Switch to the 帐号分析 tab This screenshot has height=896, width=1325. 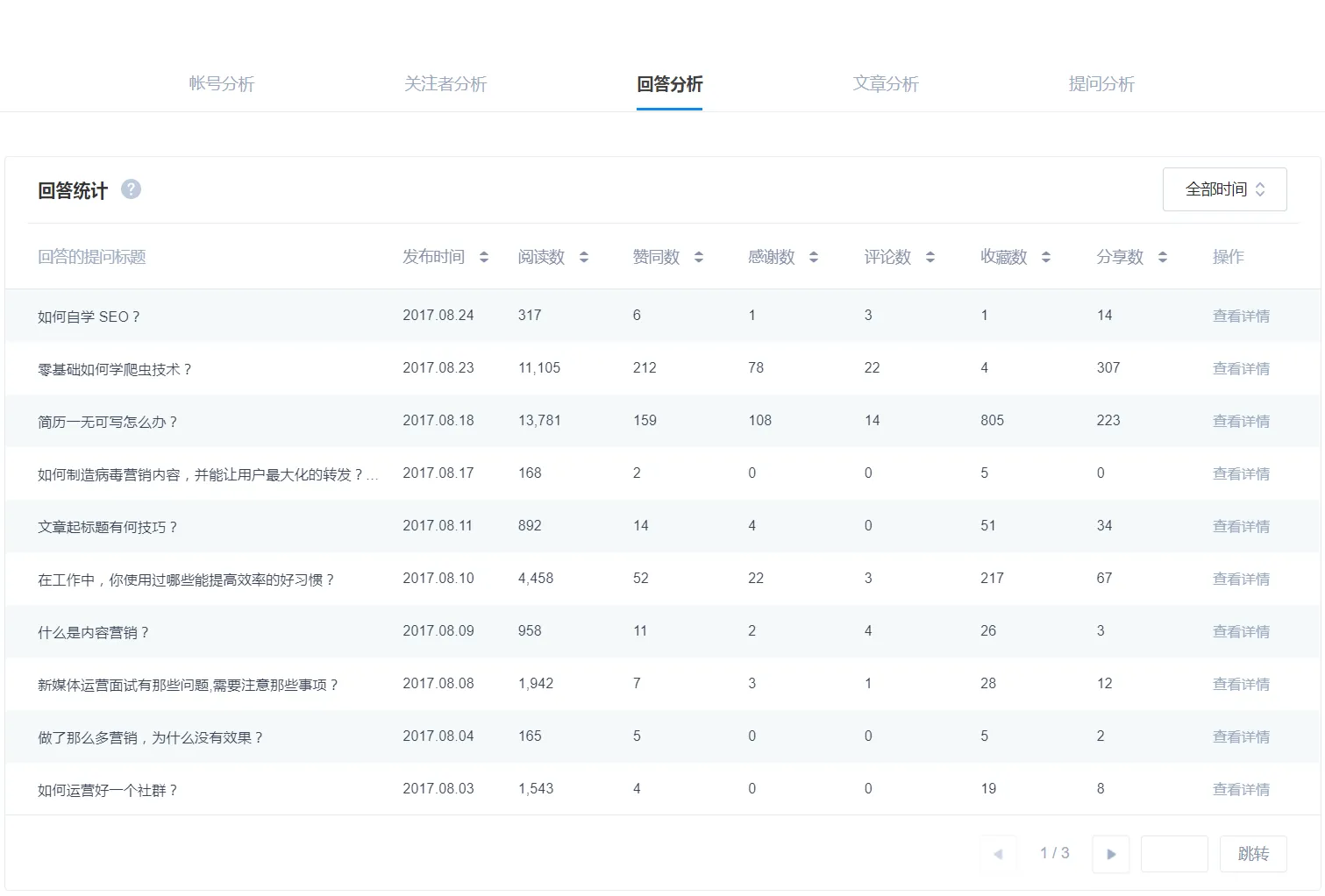pos(221,84)
